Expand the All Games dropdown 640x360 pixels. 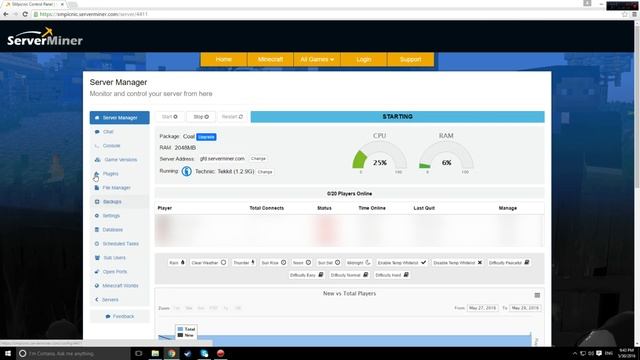coord(317,59)
